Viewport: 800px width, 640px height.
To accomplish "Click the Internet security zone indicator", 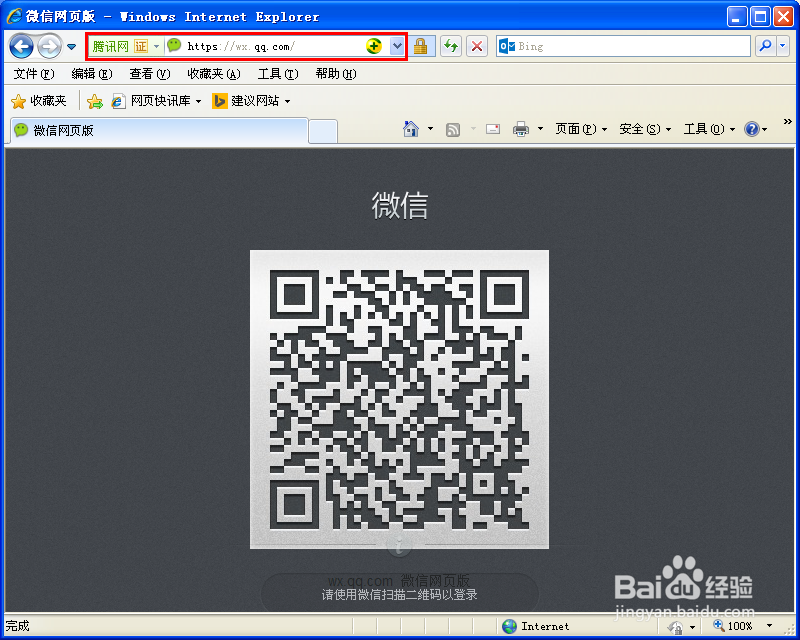I will click(x=536, y=626).
